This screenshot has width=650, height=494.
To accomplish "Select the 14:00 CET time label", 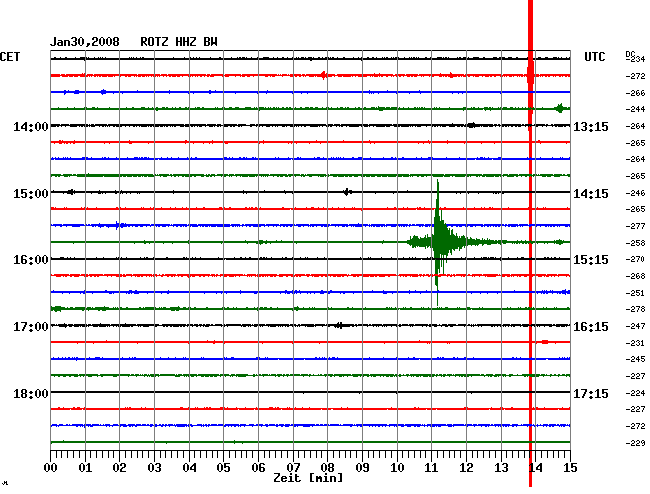I will tap(31, 126).
